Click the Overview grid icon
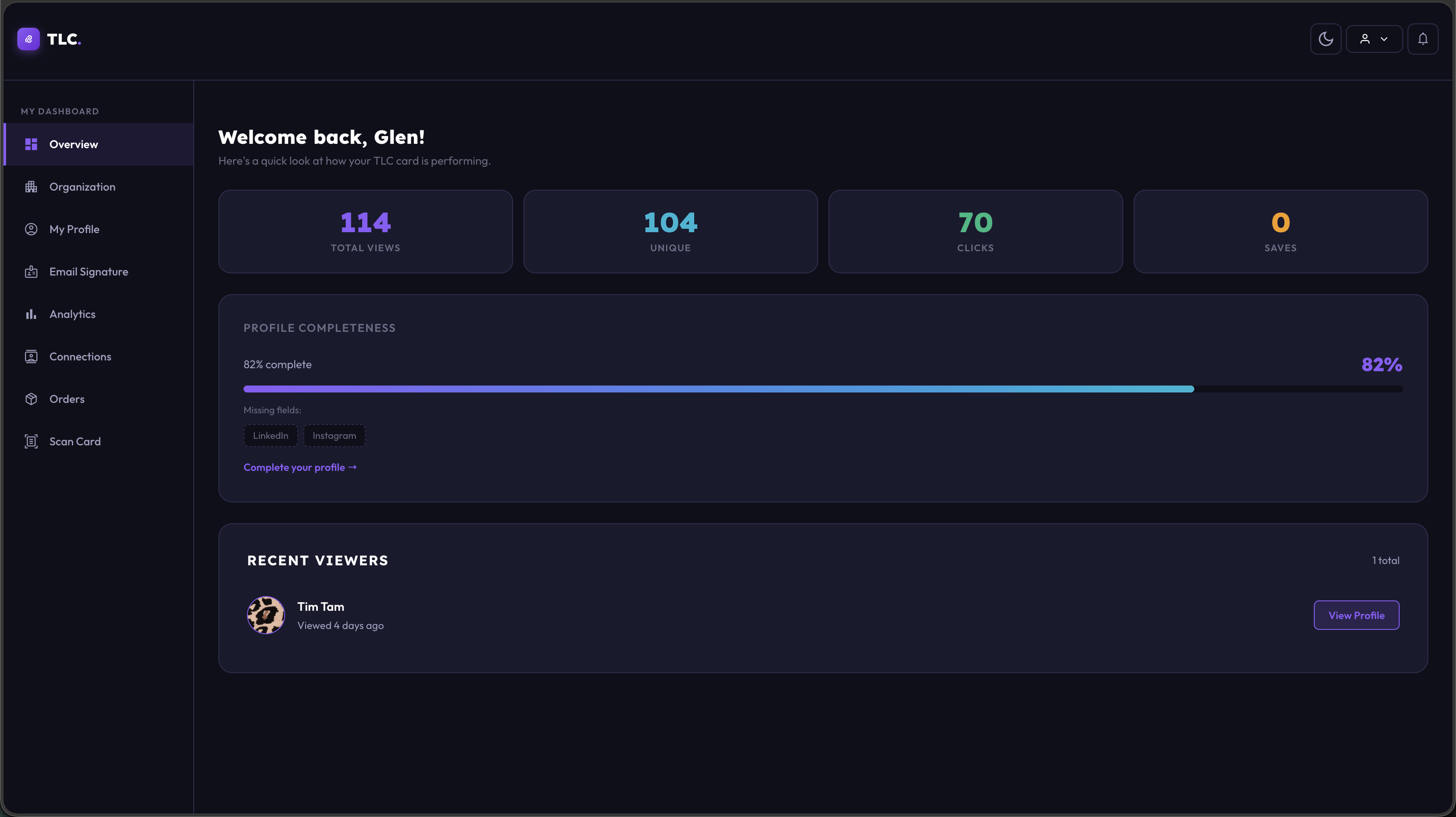 31,144
